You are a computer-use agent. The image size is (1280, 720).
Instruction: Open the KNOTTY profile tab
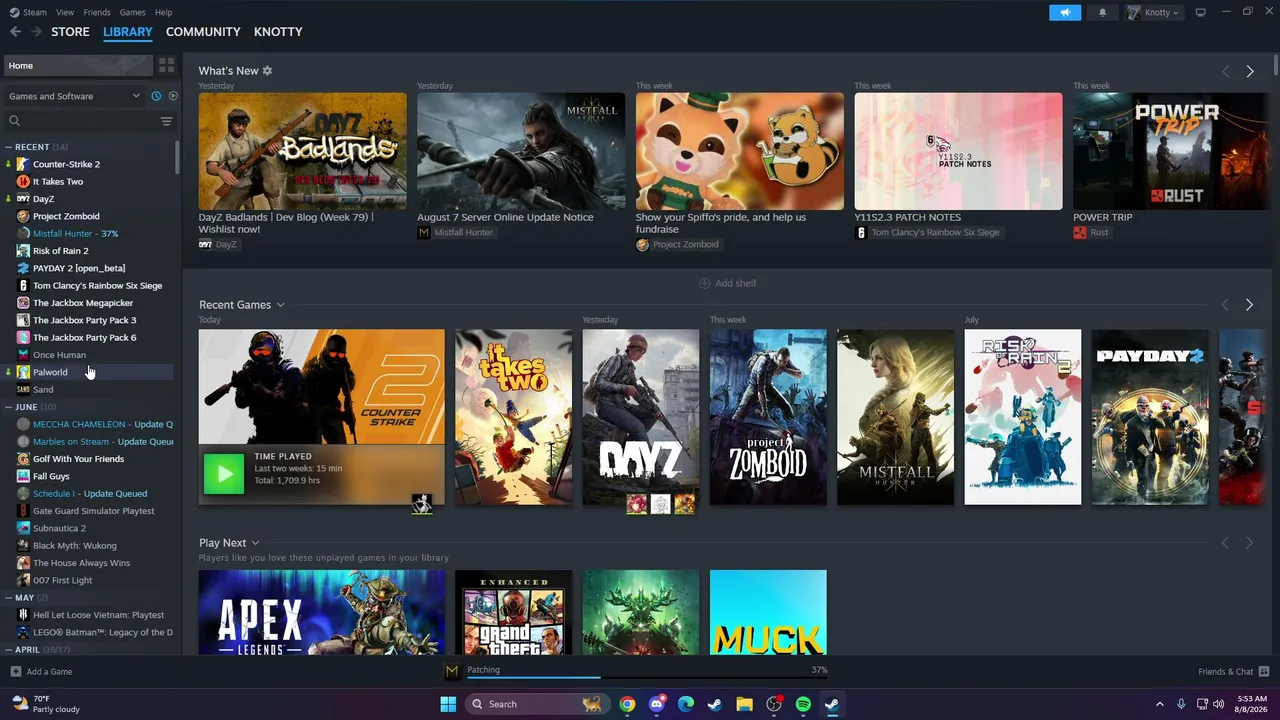tap(278, 32)
